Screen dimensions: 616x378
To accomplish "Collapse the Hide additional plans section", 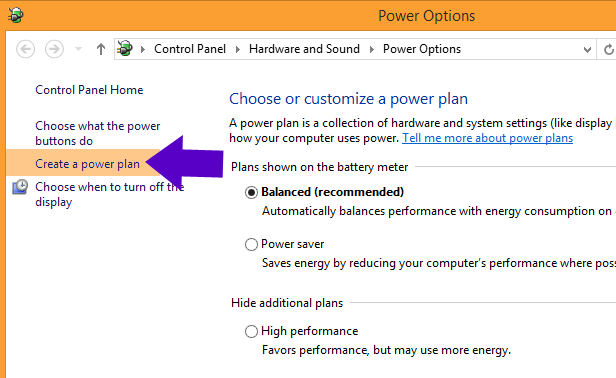I will click(x=287, y=303).
